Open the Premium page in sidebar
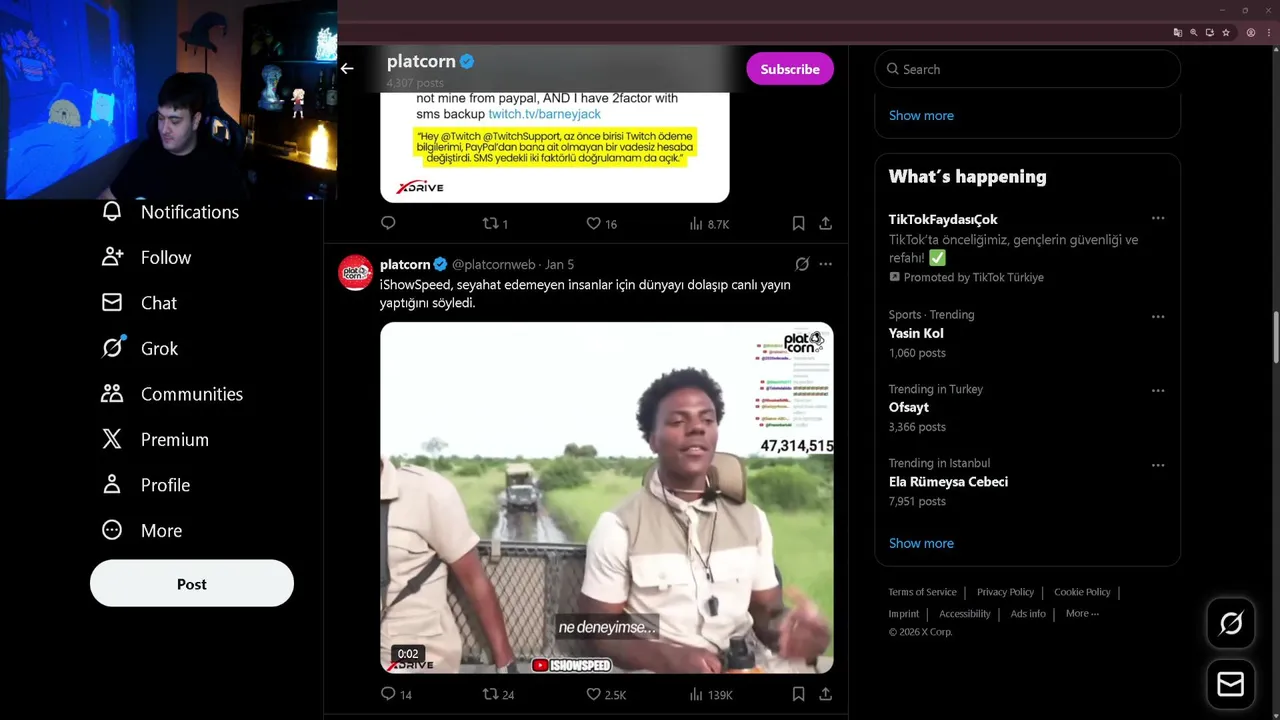The width and height of the screenshot is (1280, 720). [x=155, y=439]
